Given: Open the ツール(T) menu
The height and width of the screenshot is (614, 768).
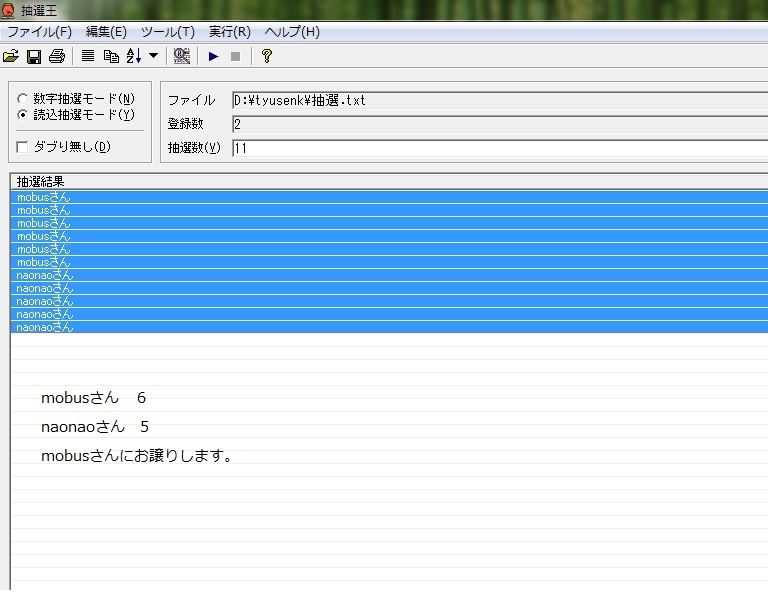Looking at the screenshot, I should coord(168,32).
